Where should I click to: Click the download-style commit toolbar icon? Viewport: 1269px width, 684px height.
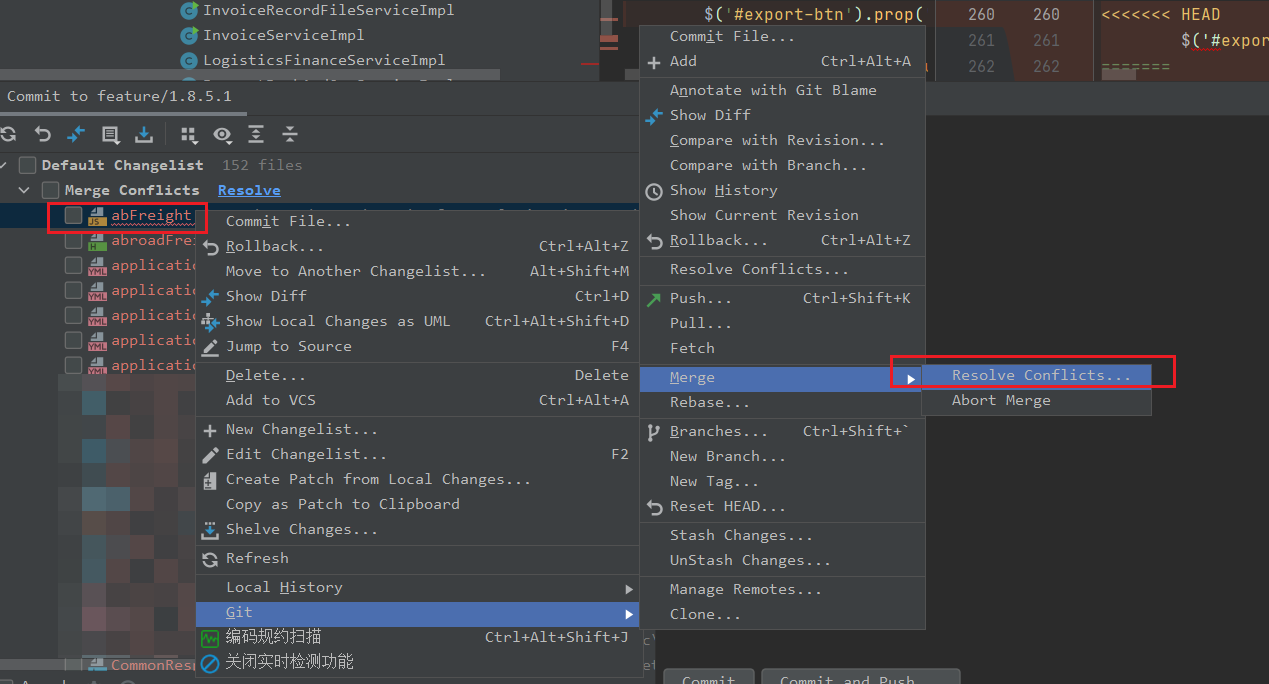144,134
